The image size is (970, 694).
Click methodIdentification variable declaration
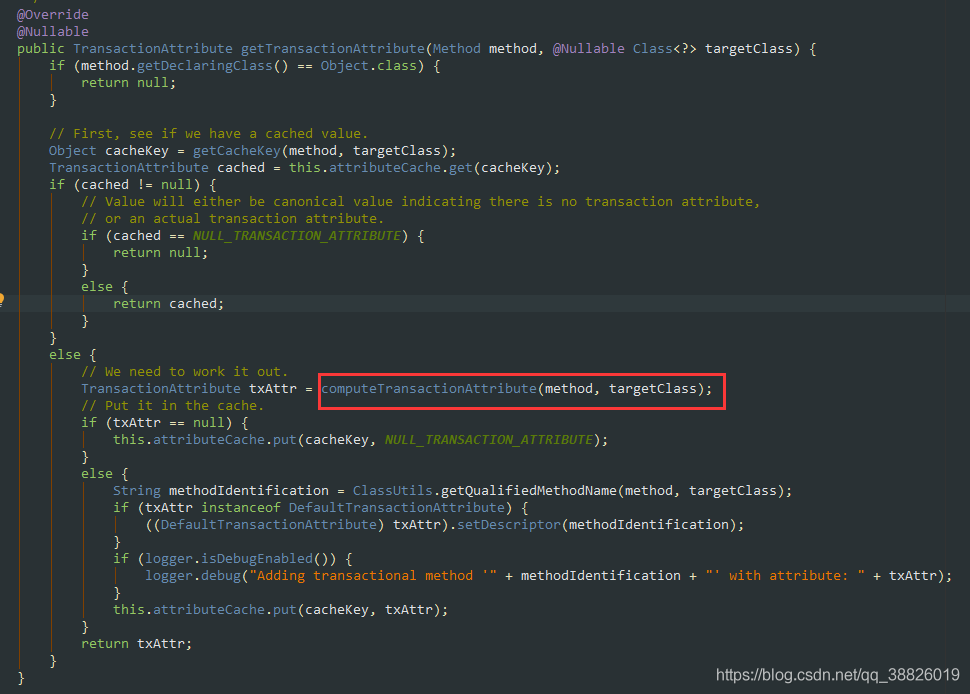coord(249,491)
